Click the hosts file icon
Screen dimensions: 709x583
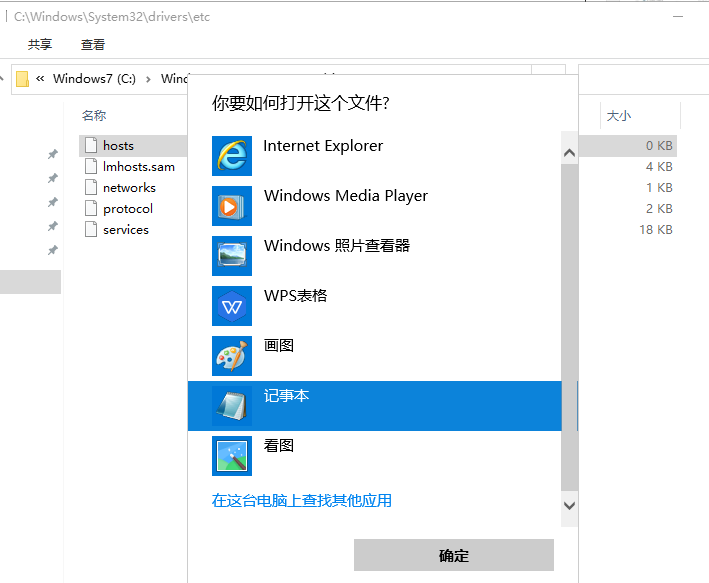click(91, 146)
